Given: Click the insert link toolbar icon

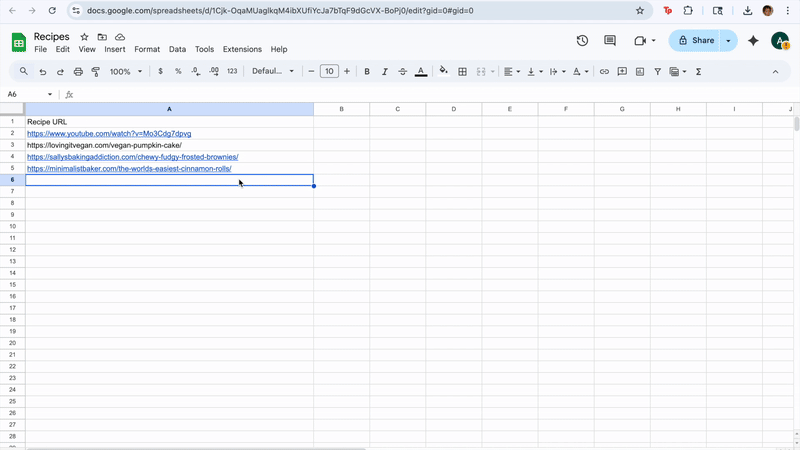Looking at the screenshot, I should (x=604, y=72).
